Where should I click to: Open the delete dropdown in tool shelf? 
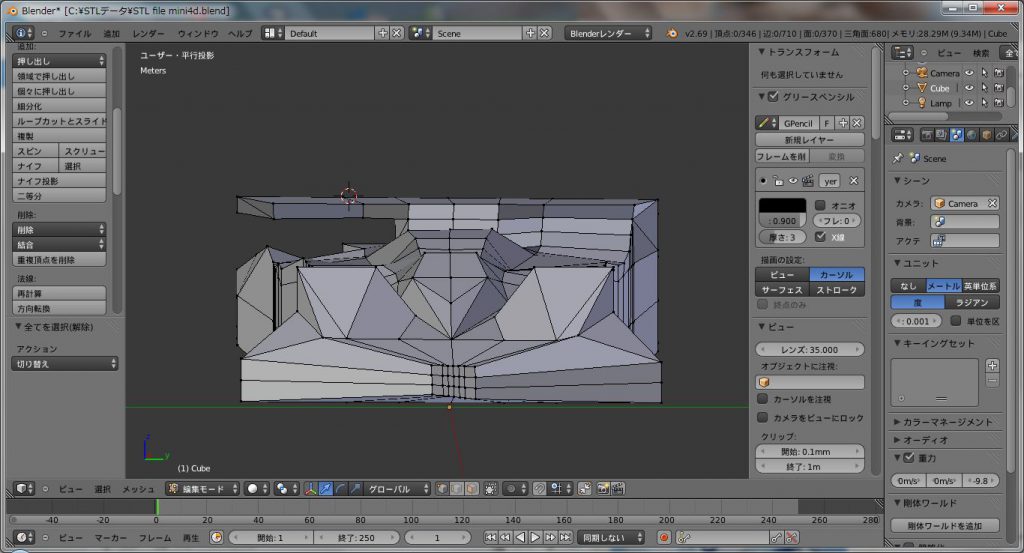click(59, 230)
